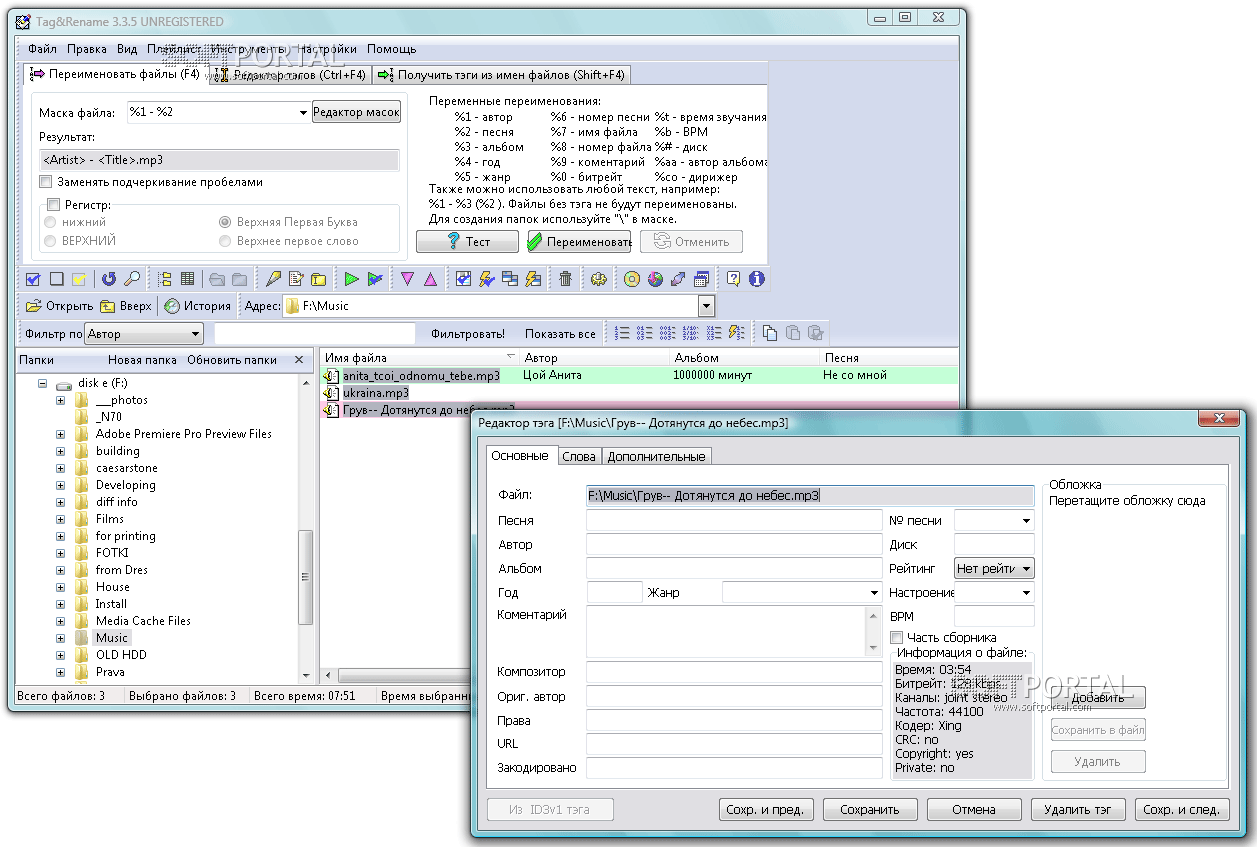
Task: Click the table columns grid icon
Action: pyautogui.click(x=187, y=279)
